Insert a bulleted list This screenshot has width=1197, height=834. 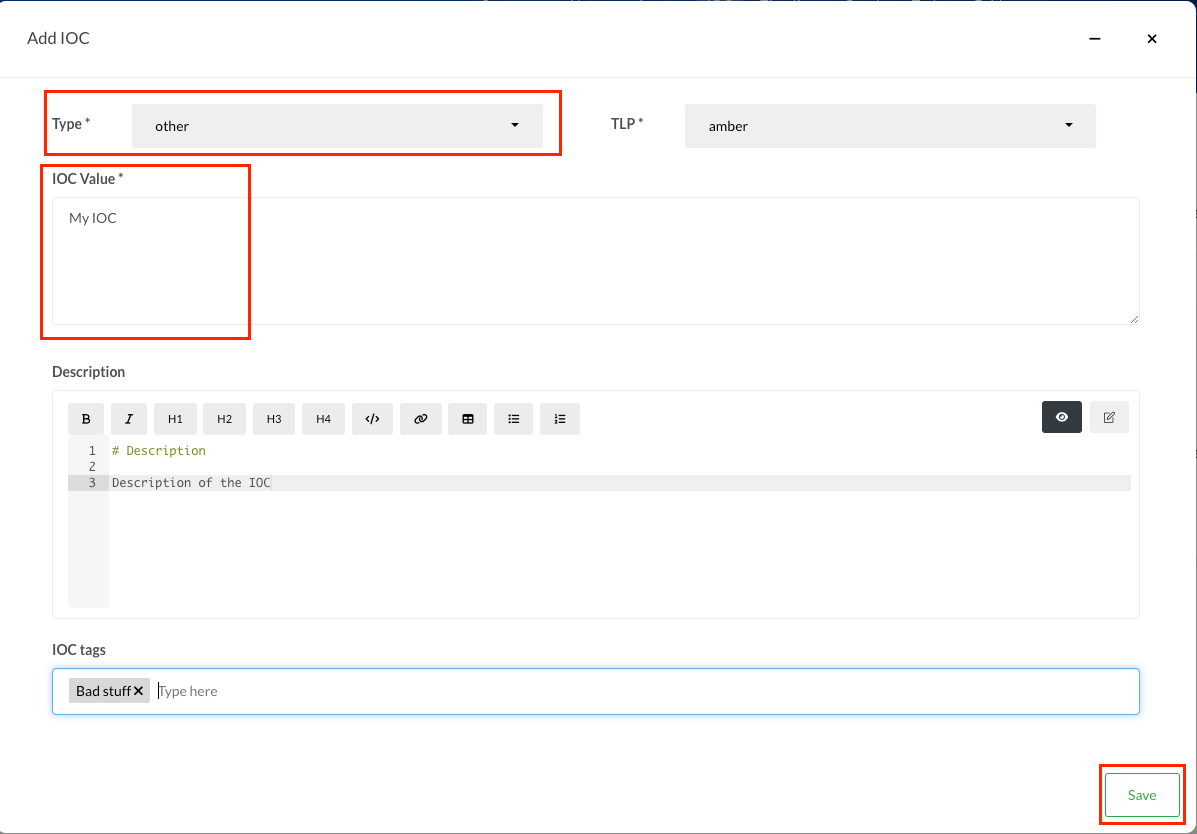[513, 418]
